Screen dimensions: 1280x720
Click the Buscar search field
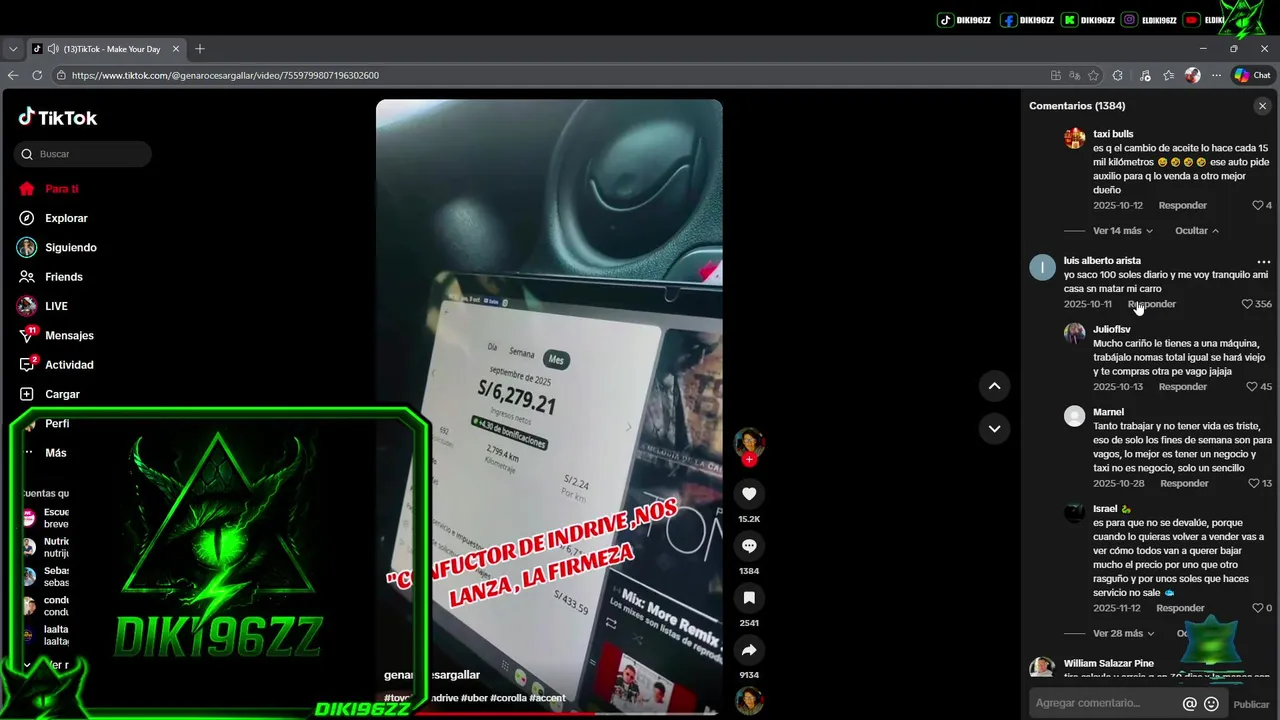(x=83, y=154)
